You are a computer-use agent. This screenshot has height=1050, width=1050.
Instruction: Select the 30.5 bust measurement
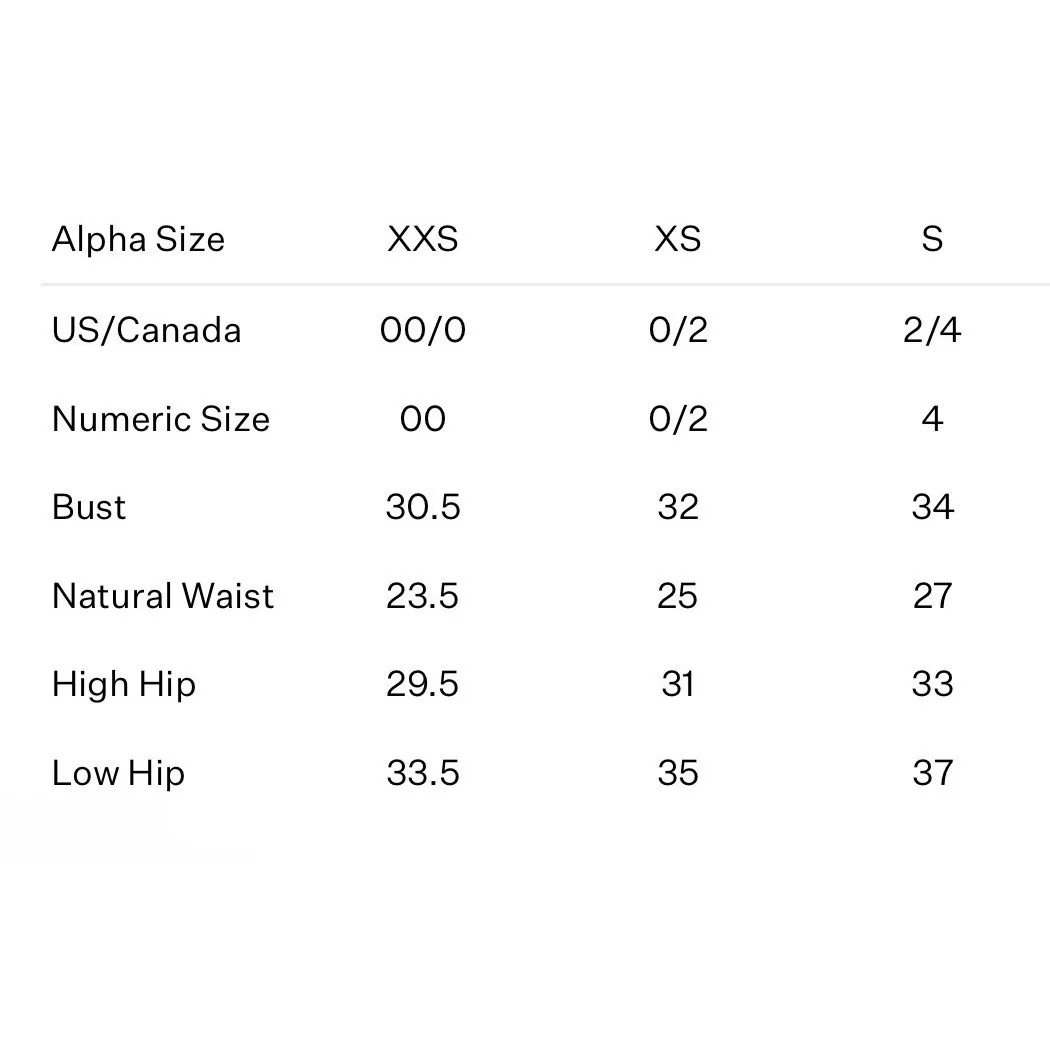(x=422, y=507)
